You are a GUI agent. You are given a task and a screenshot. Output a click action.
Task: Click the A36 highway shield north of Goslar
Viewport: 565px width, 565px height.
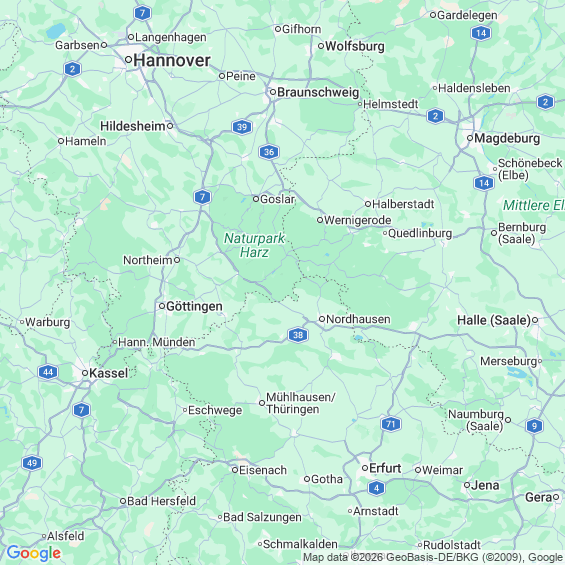pos(269,152)
